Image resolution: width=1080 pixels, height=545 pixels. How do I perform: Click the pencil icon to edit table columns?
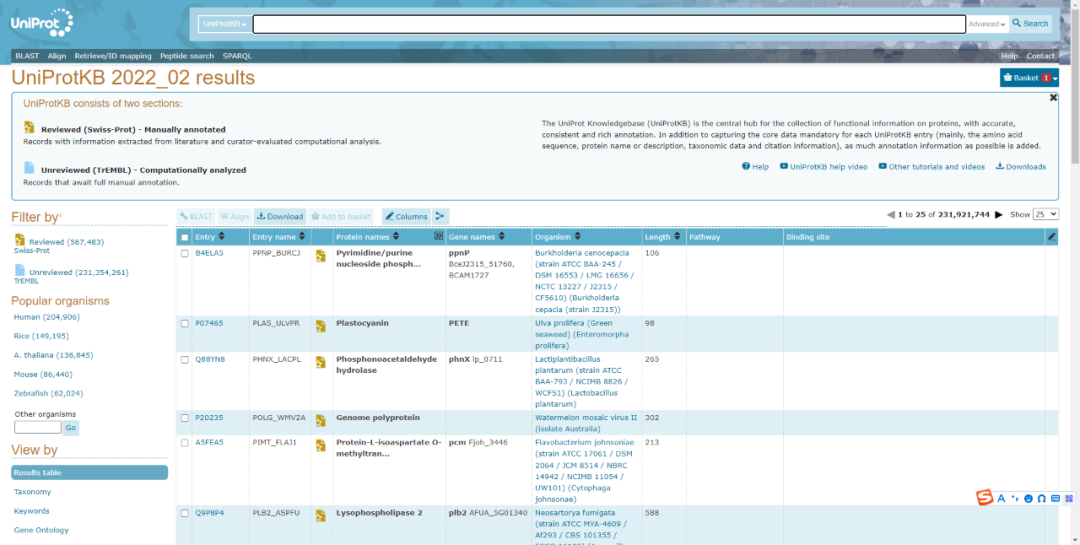pyautogui.click(x=1051, y=237)
